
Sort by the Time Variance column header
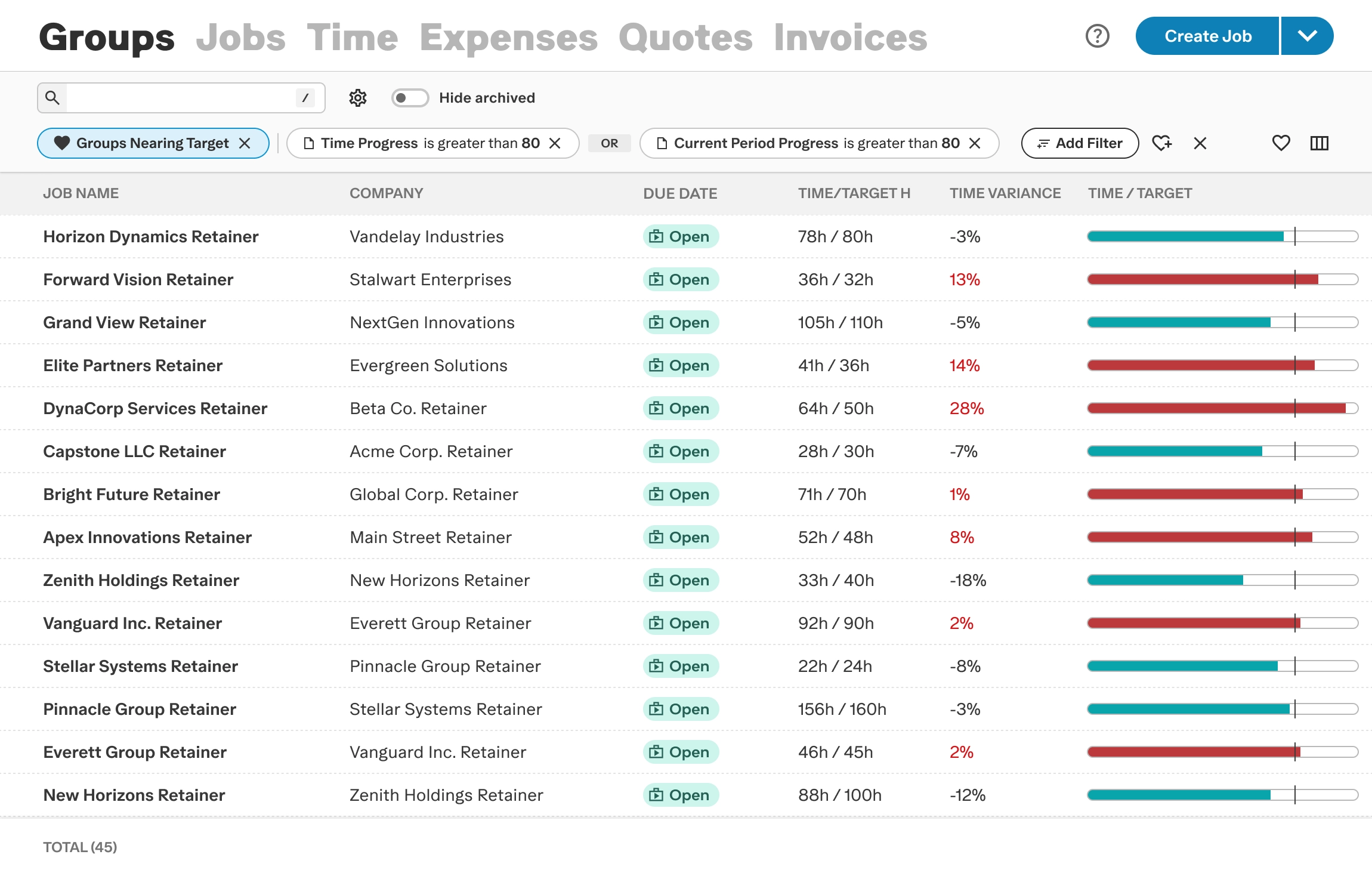(x=1005, y=193)
